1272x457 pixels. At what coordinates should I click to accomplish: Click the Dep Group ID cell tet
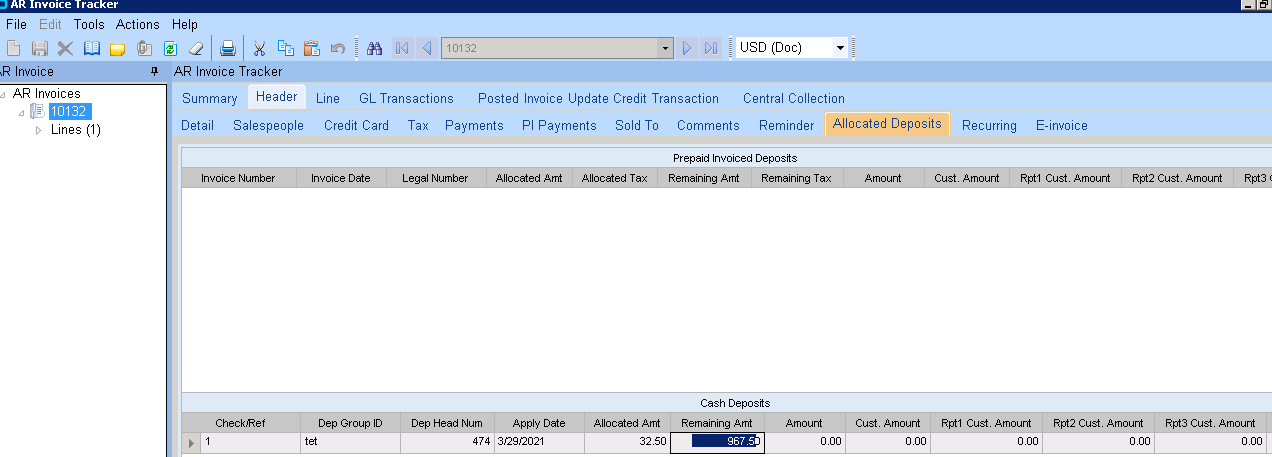point(350,441)
